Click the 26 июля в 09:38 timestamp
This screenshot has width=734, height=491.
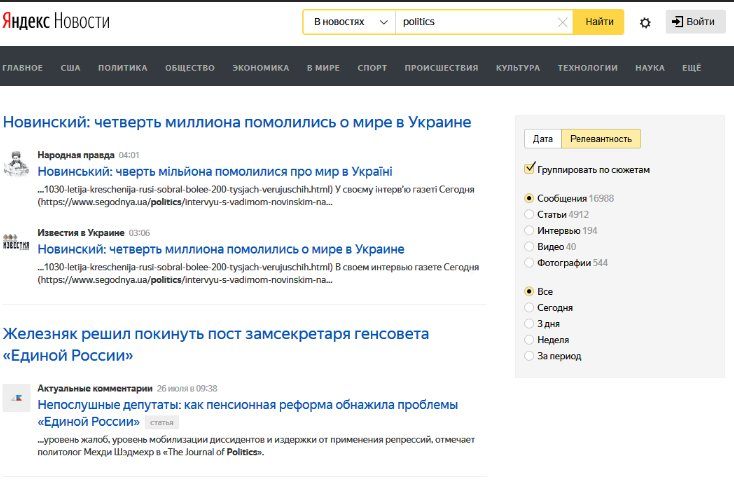pos(187,388)
